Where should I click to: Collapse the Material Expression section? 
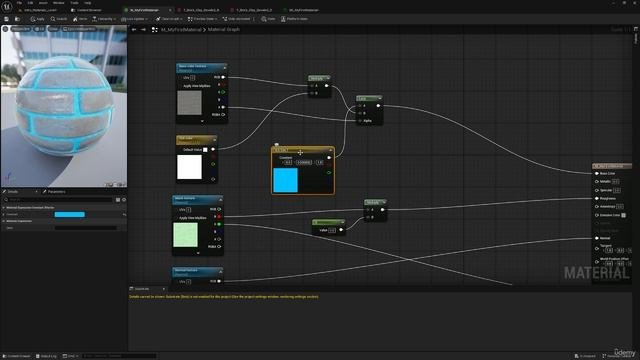tap(4, 221)
